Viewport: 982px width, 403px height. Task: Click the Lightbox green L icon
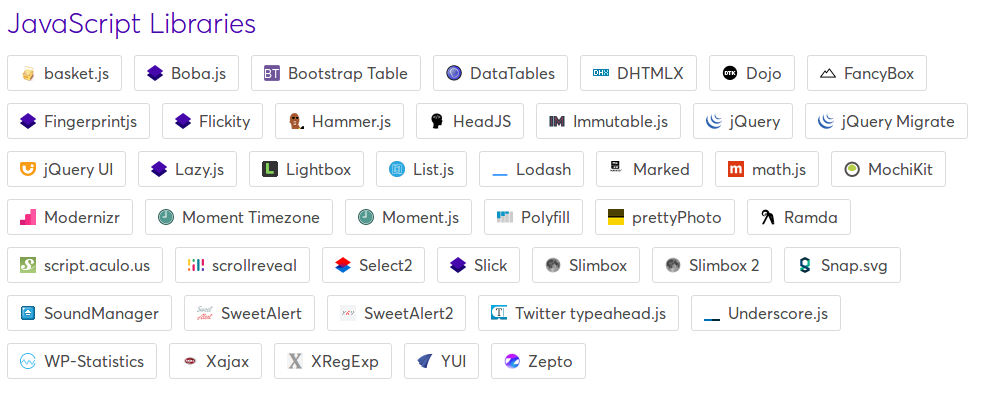tap(270, 169)
